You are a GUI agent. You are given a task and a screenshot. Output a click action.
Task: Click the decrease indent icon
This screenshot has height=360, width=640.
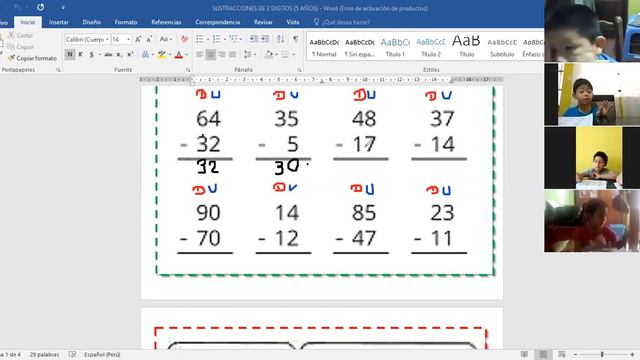(254, 39)
